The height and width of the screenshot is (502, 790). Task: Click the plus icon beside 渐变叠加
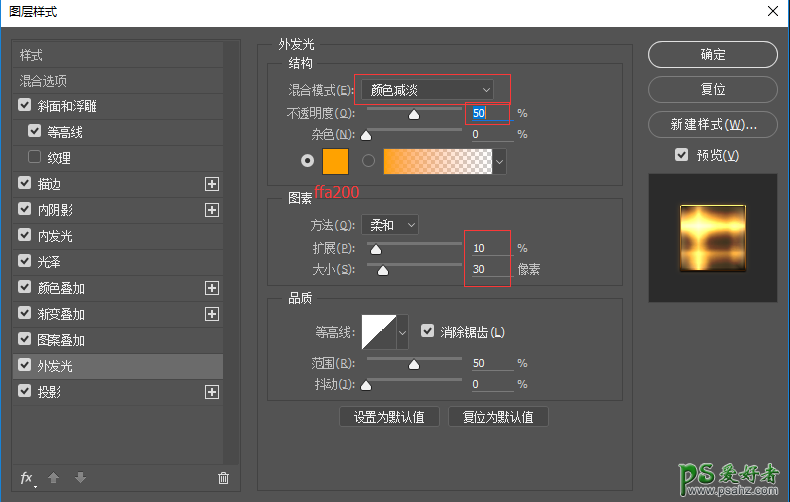click(x=211, y=314)
